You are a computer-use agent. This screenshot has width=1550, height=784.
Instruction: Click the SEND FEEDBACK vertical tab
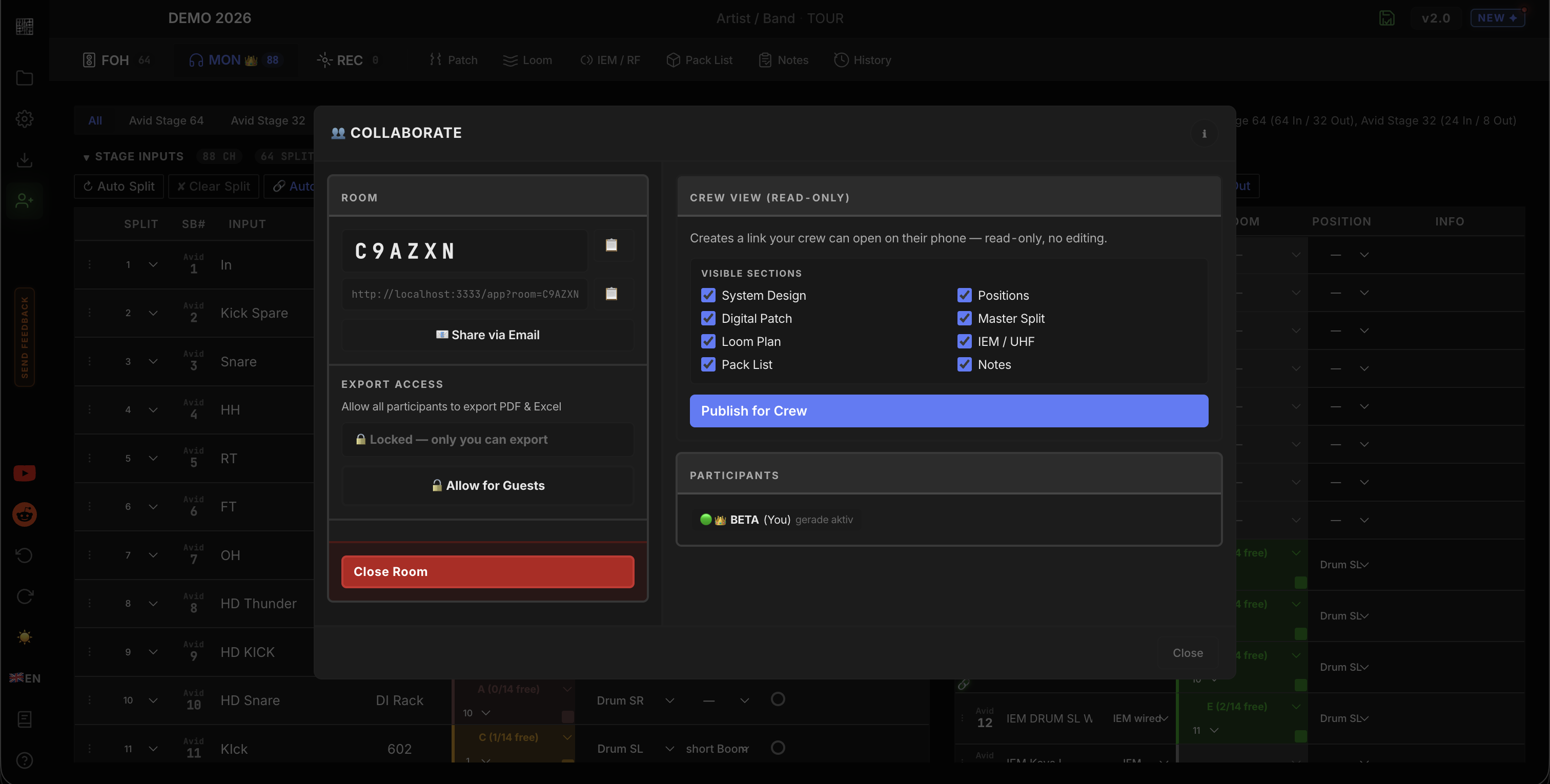25,337
